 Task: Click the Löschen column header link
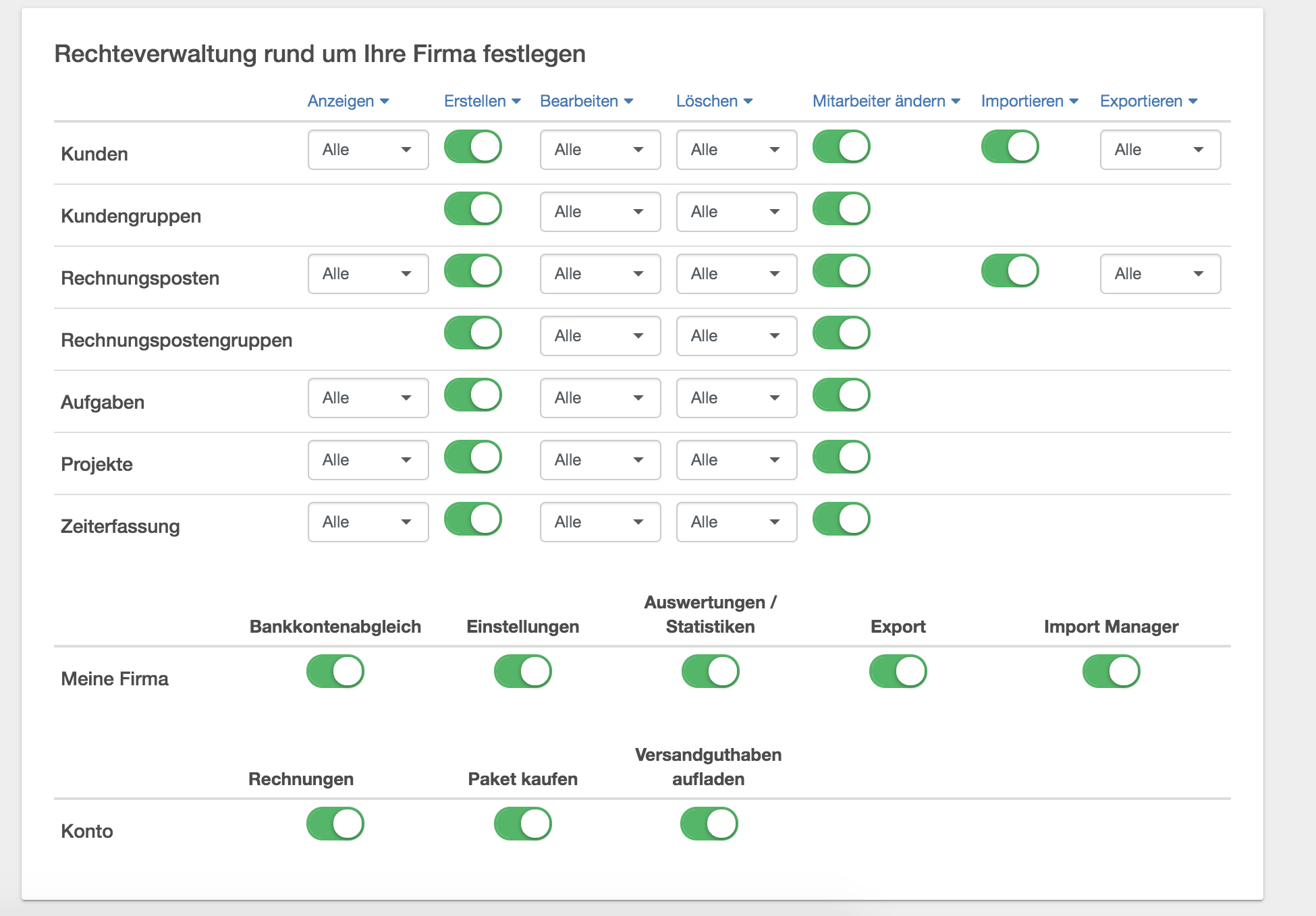tap(714, 101)
